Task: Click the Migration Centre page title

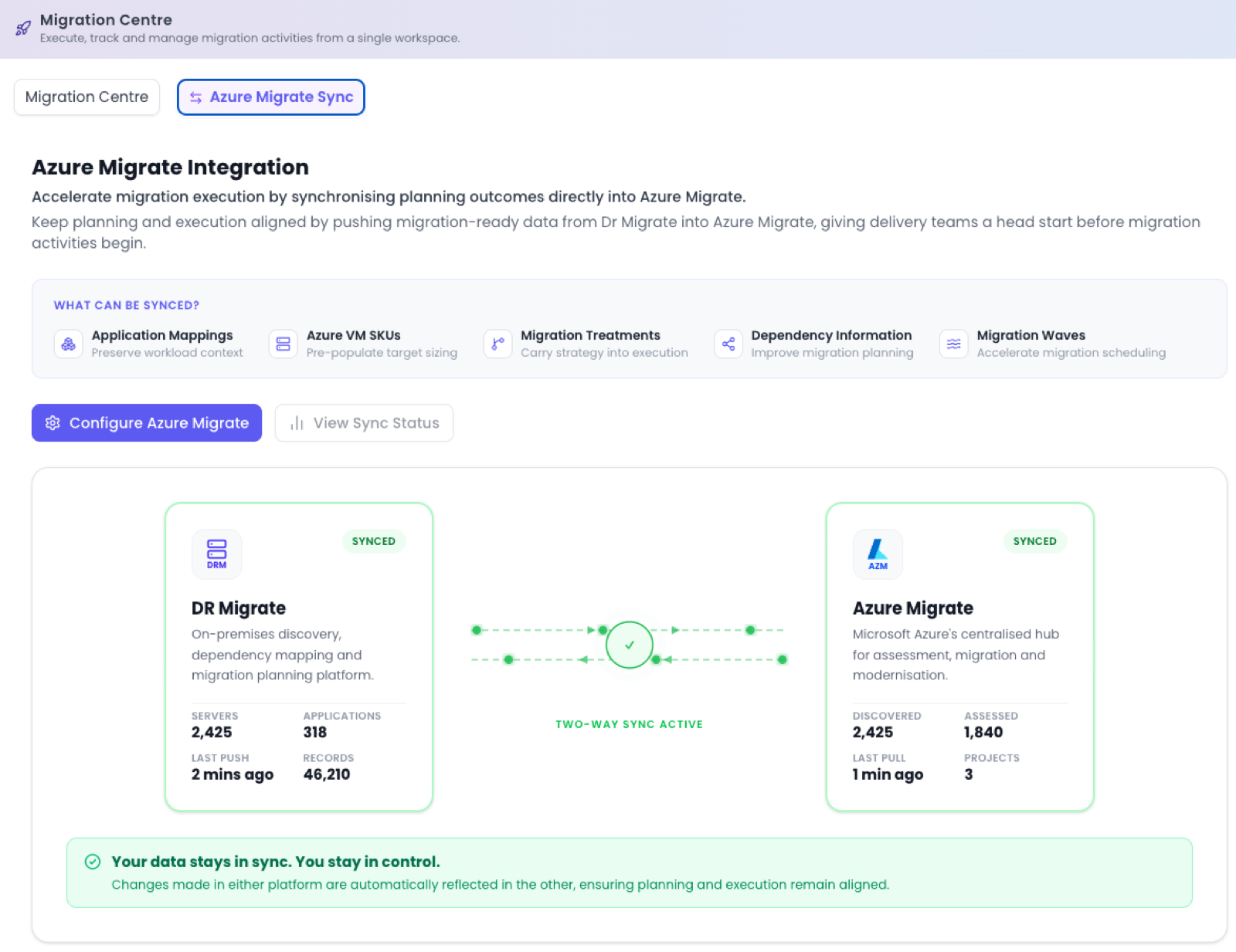Action: click(x=106, y=20)
